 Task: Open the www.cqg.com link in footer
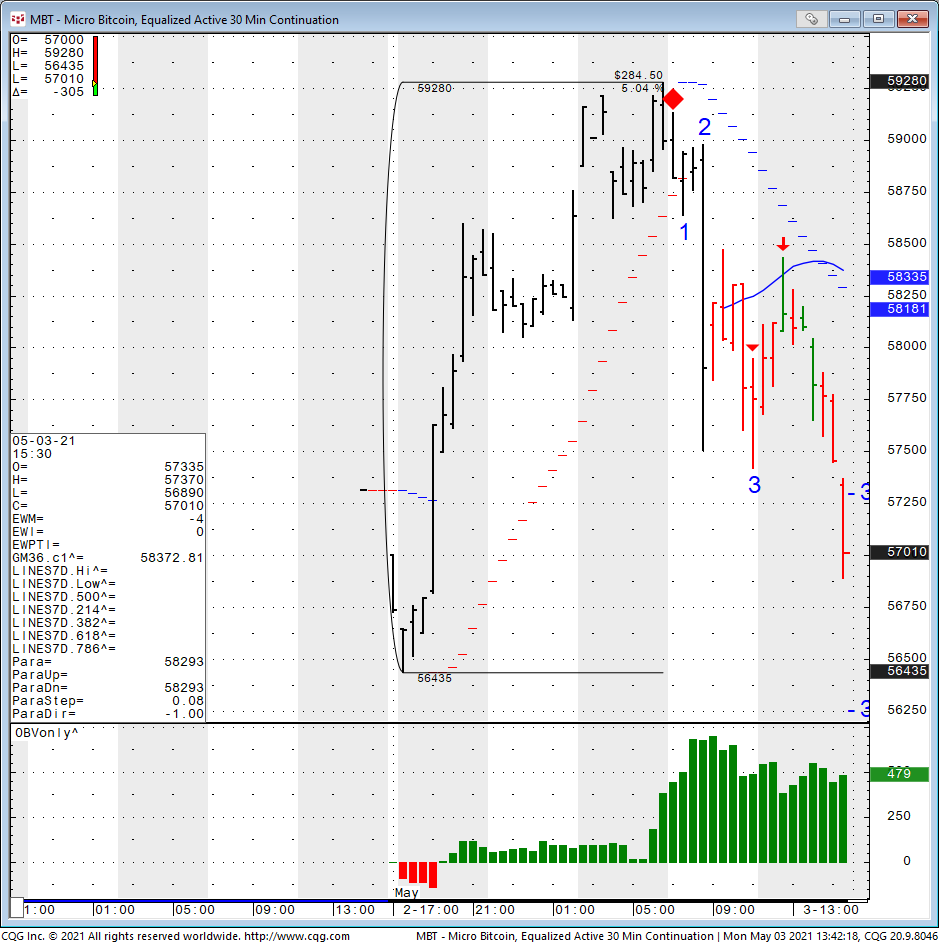(297, 936)
